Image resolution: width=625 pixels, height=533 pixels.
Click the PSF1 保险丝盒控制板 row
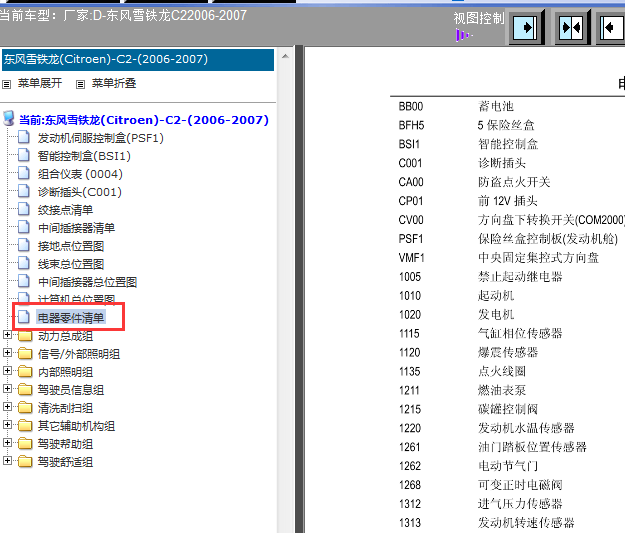coord(507,239)
